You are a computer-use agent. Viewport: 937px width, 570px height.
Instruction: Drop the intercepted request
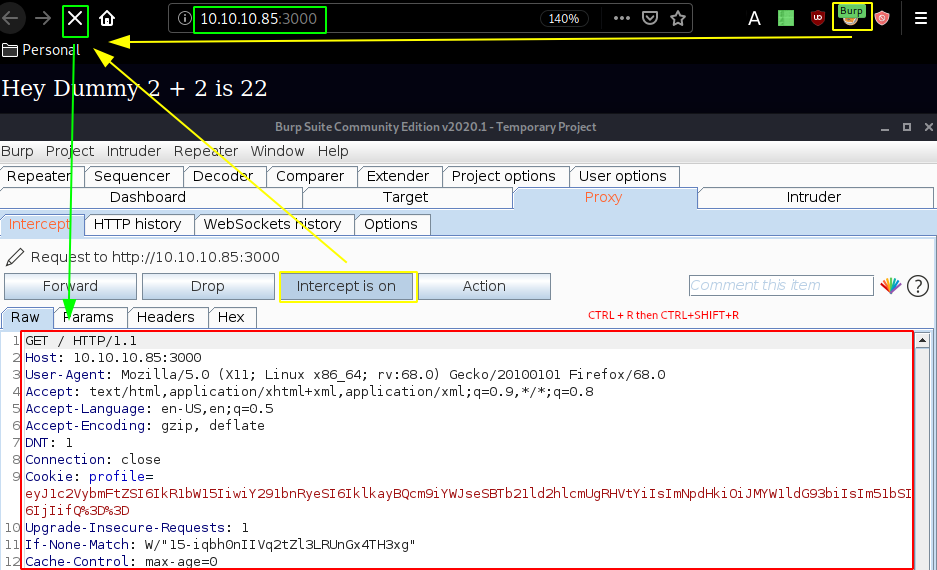207,286
